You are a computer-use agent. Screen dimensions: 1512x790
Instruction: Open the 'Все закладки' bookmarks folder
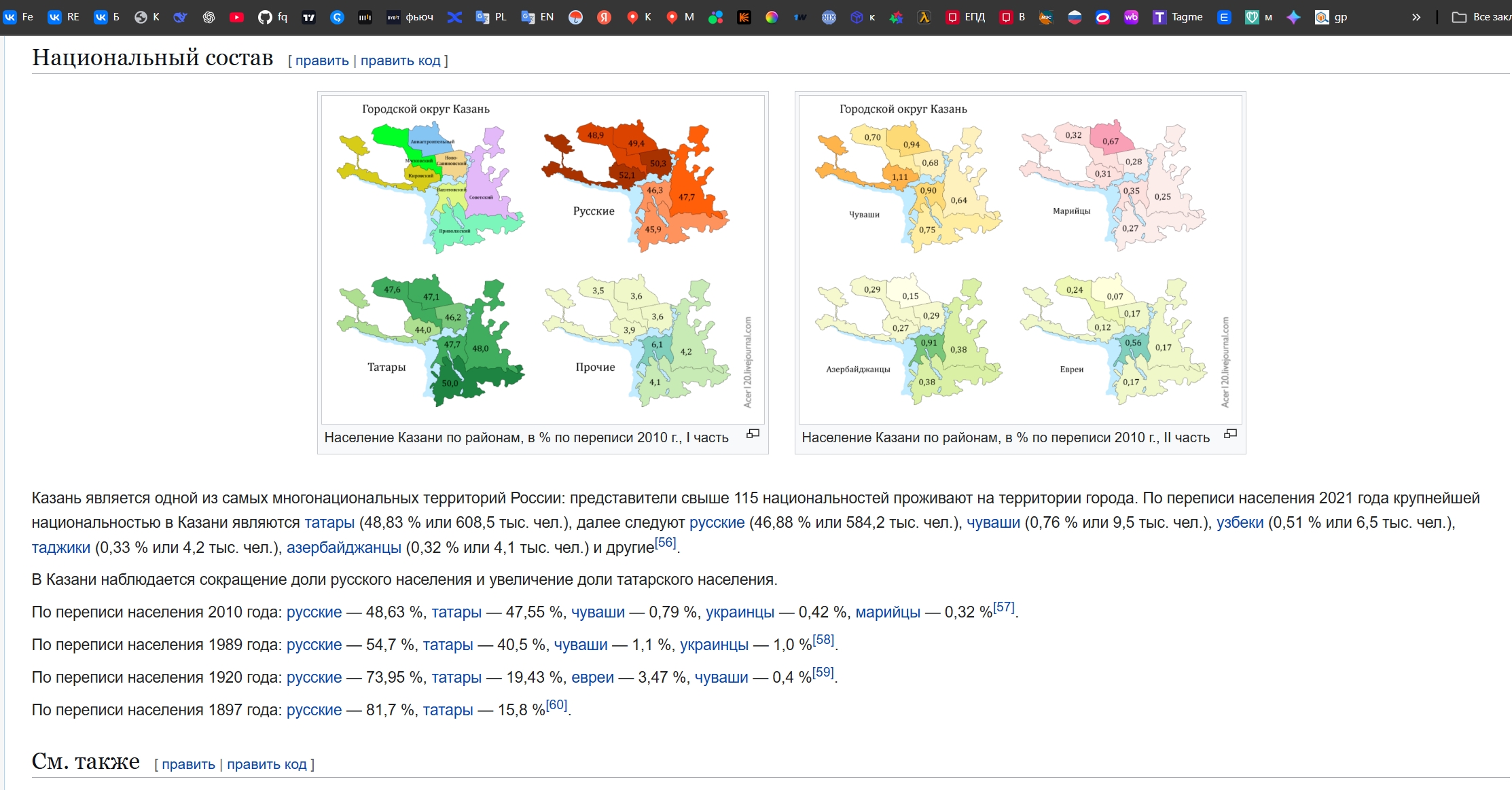point(1481,18)
